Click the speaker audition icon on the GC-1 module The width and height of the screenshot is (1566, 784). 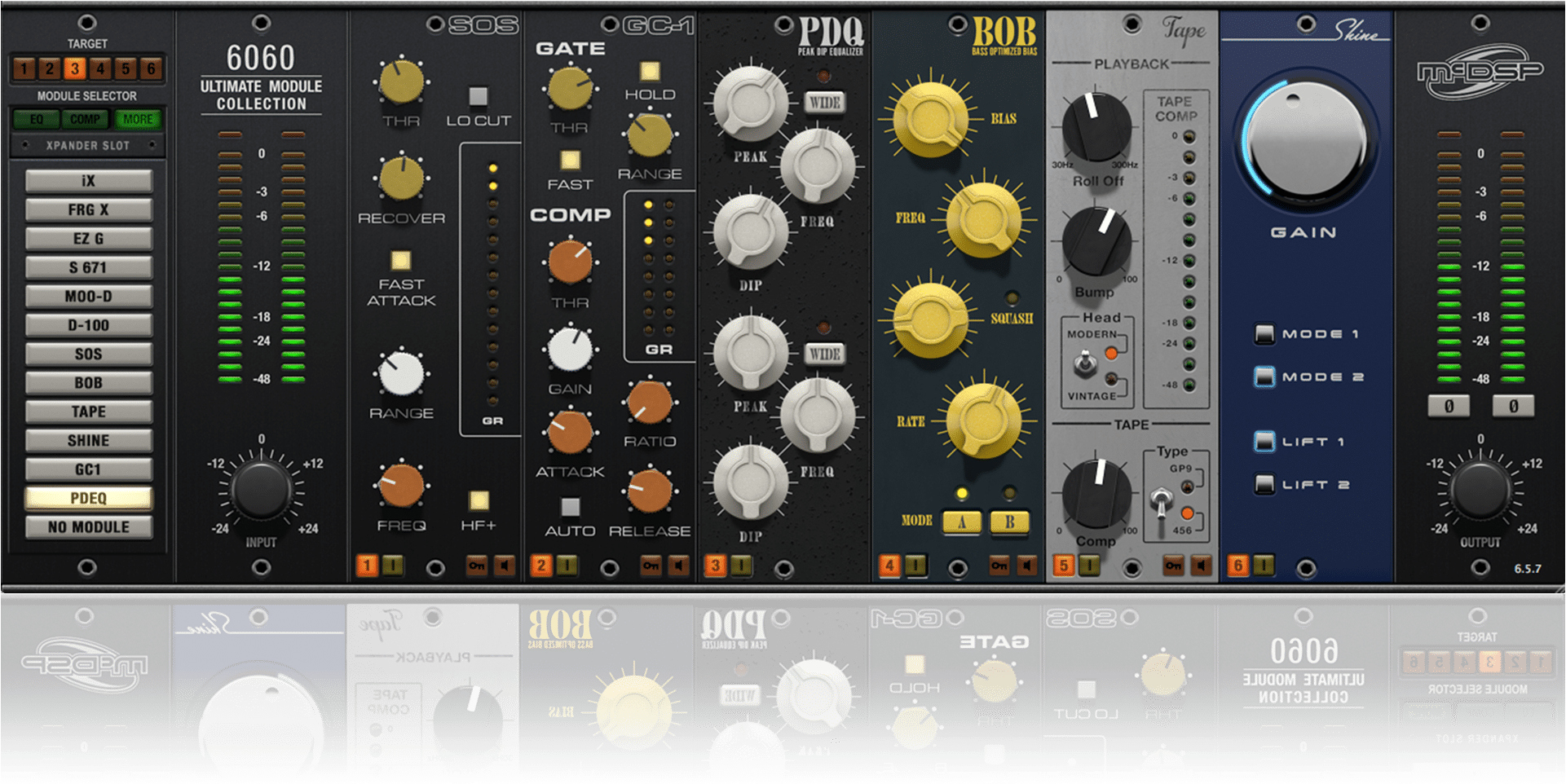[x=678, y=566]
